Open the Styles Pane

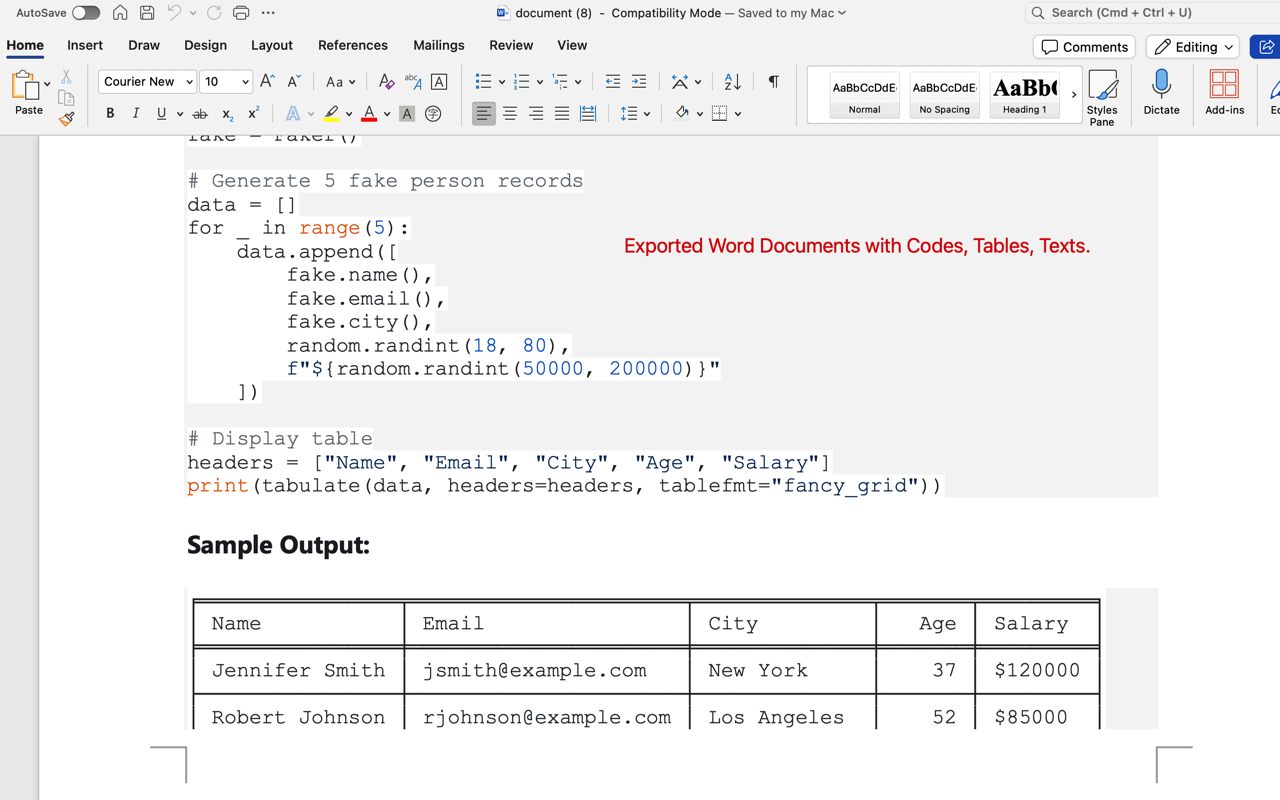pyautogui.click(x=1102, y=97)
